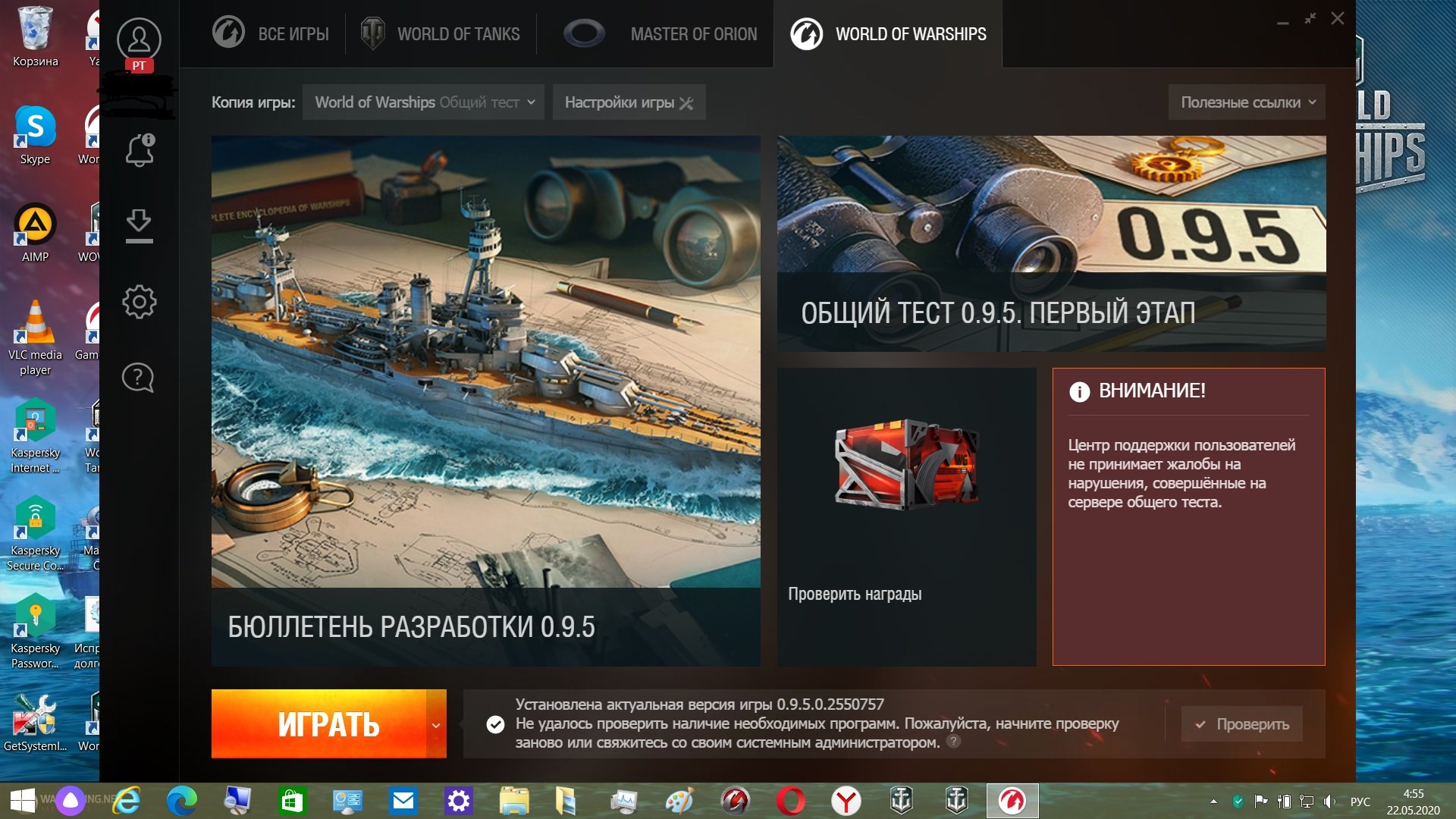Click the ИГРАТЬ play button

point(319,724)
